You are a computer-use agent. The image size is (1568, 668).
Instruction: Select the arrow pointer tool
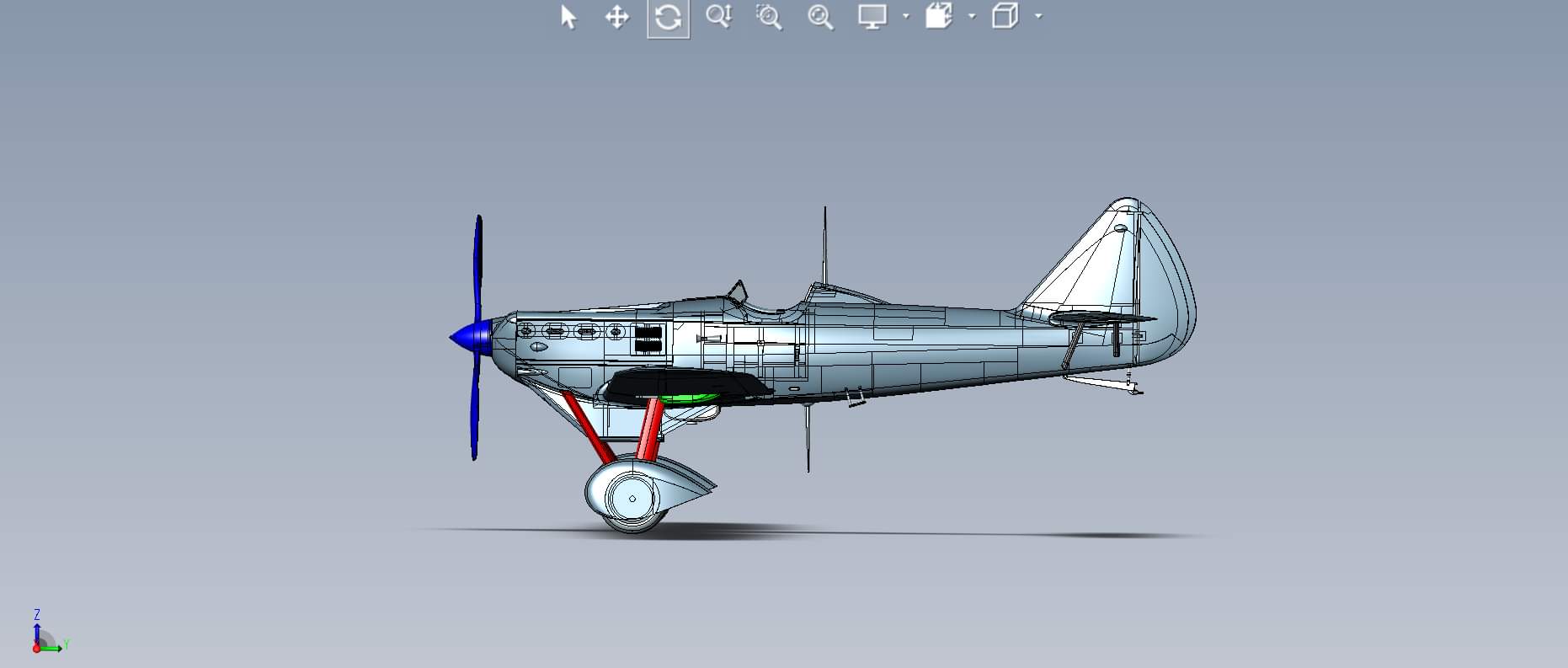568,17
